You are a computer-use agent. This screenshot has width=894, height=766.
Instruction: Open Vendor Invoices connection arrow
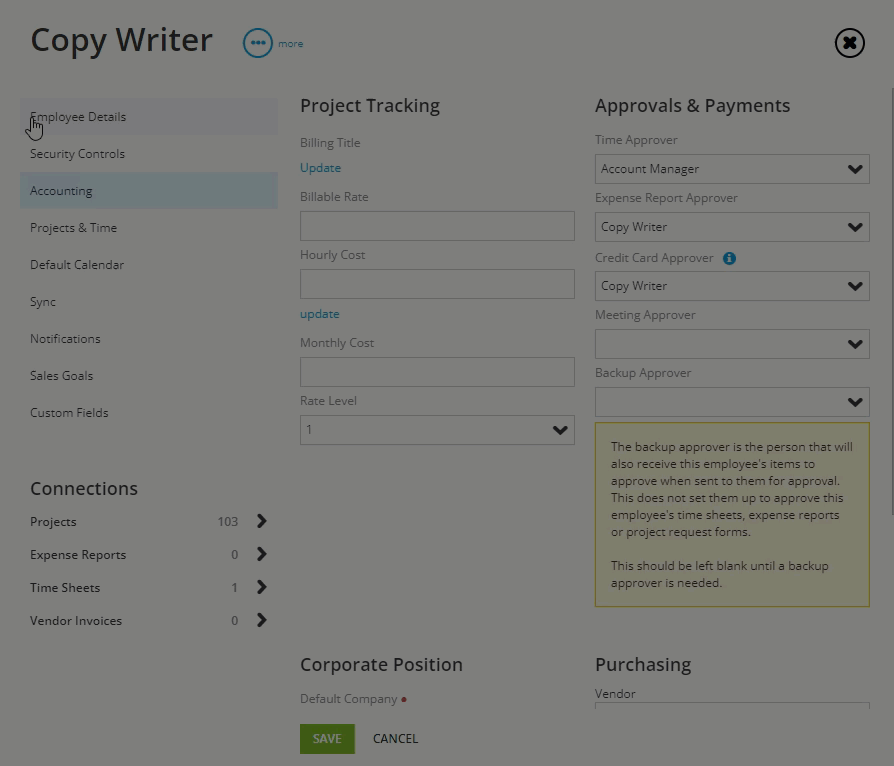262,621
